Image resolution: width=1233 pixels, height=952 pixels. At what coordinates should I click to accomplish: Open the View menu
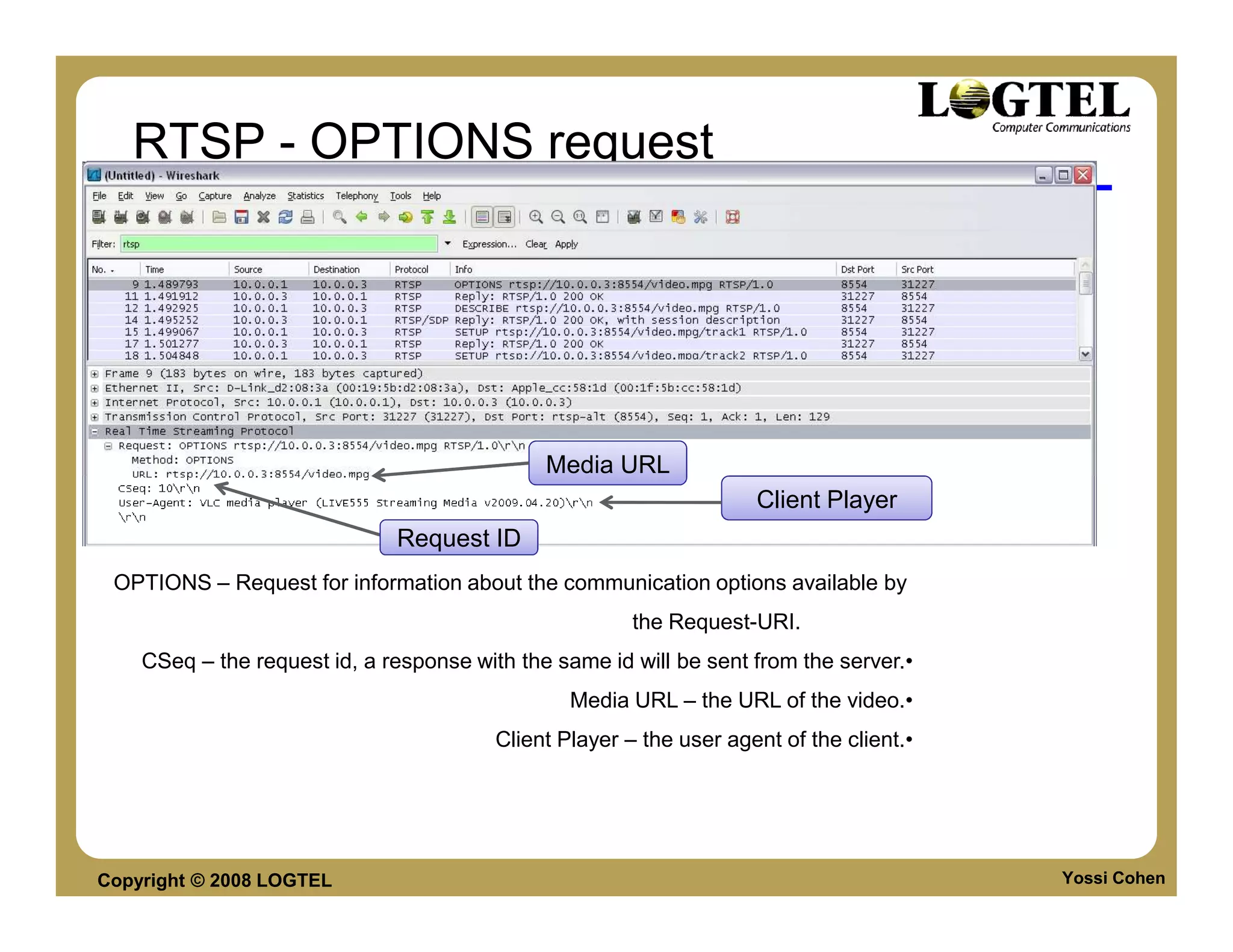point(154,196)
